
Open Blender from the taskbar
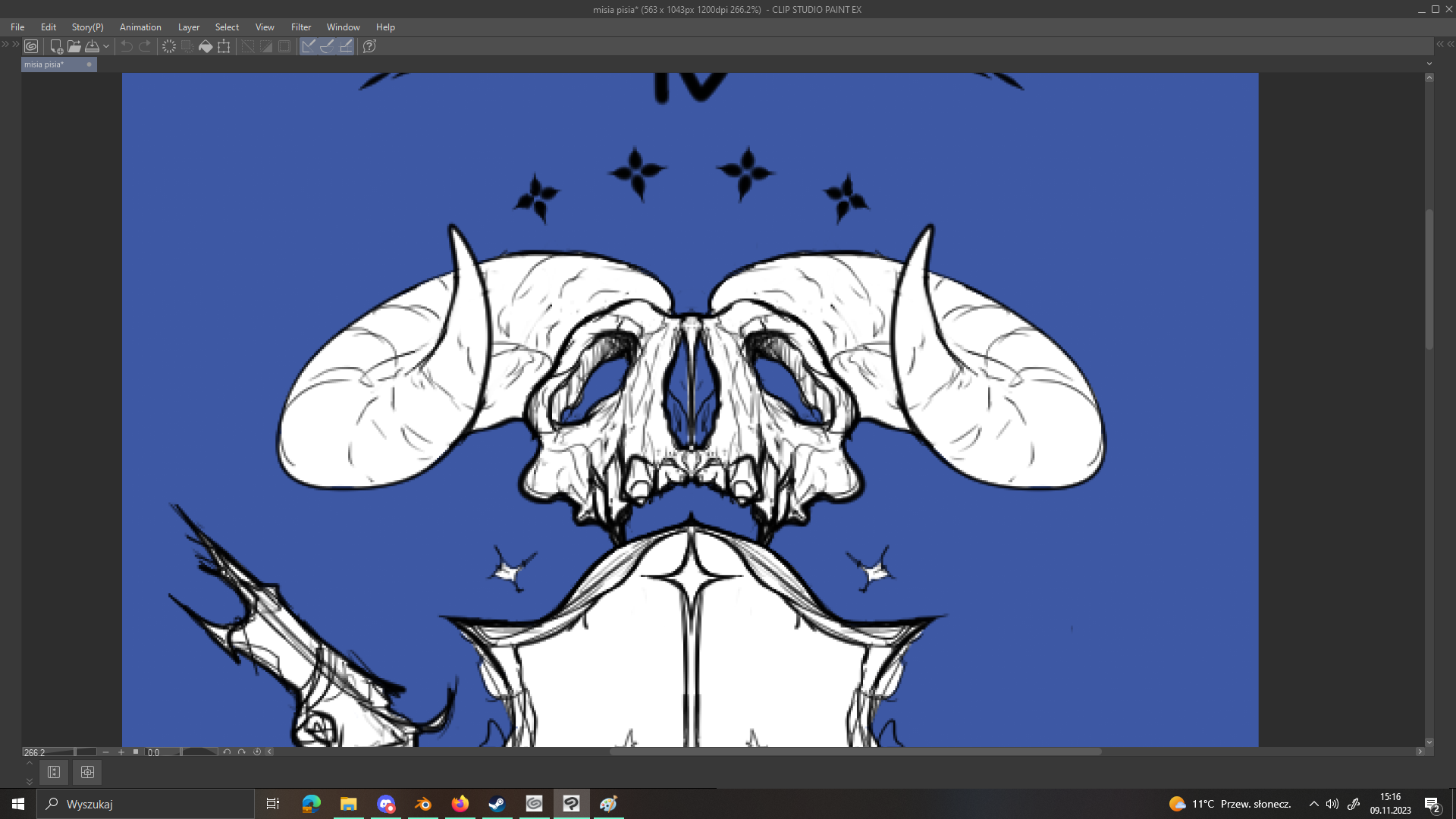423,804
